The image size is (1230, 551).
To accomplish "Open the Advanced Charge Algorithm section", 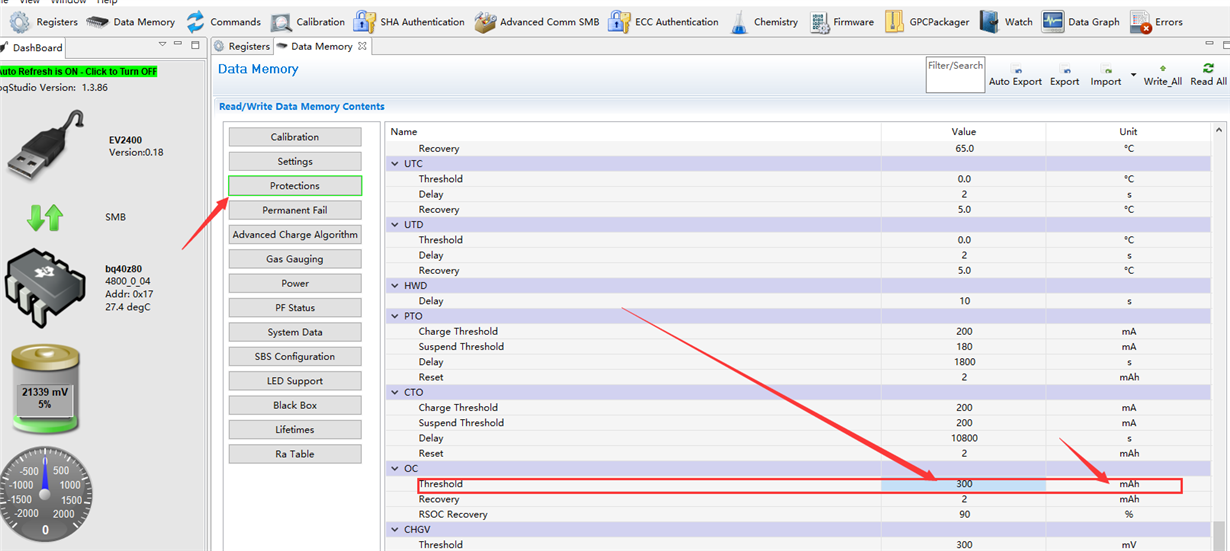I will pos(295,234).
